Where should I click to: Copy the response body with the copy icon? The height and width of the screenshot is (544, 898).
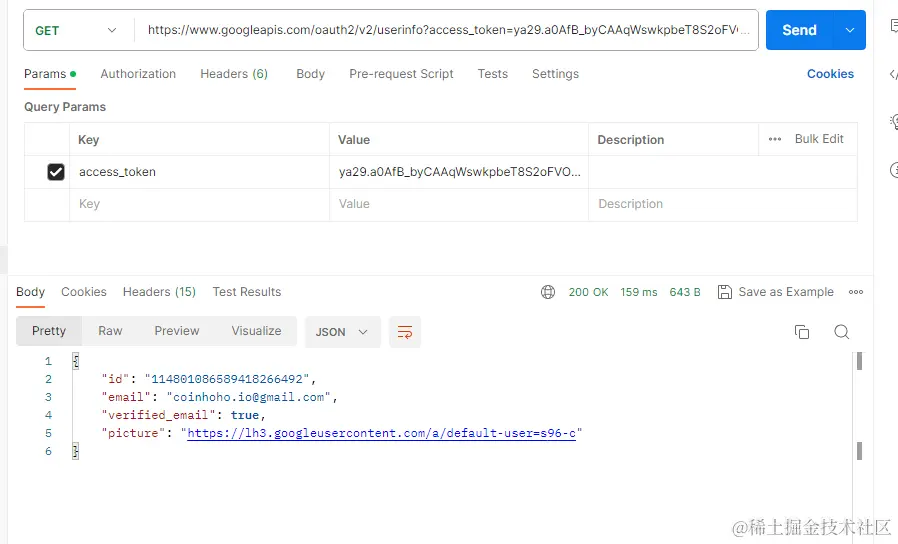tap(802, 332)
